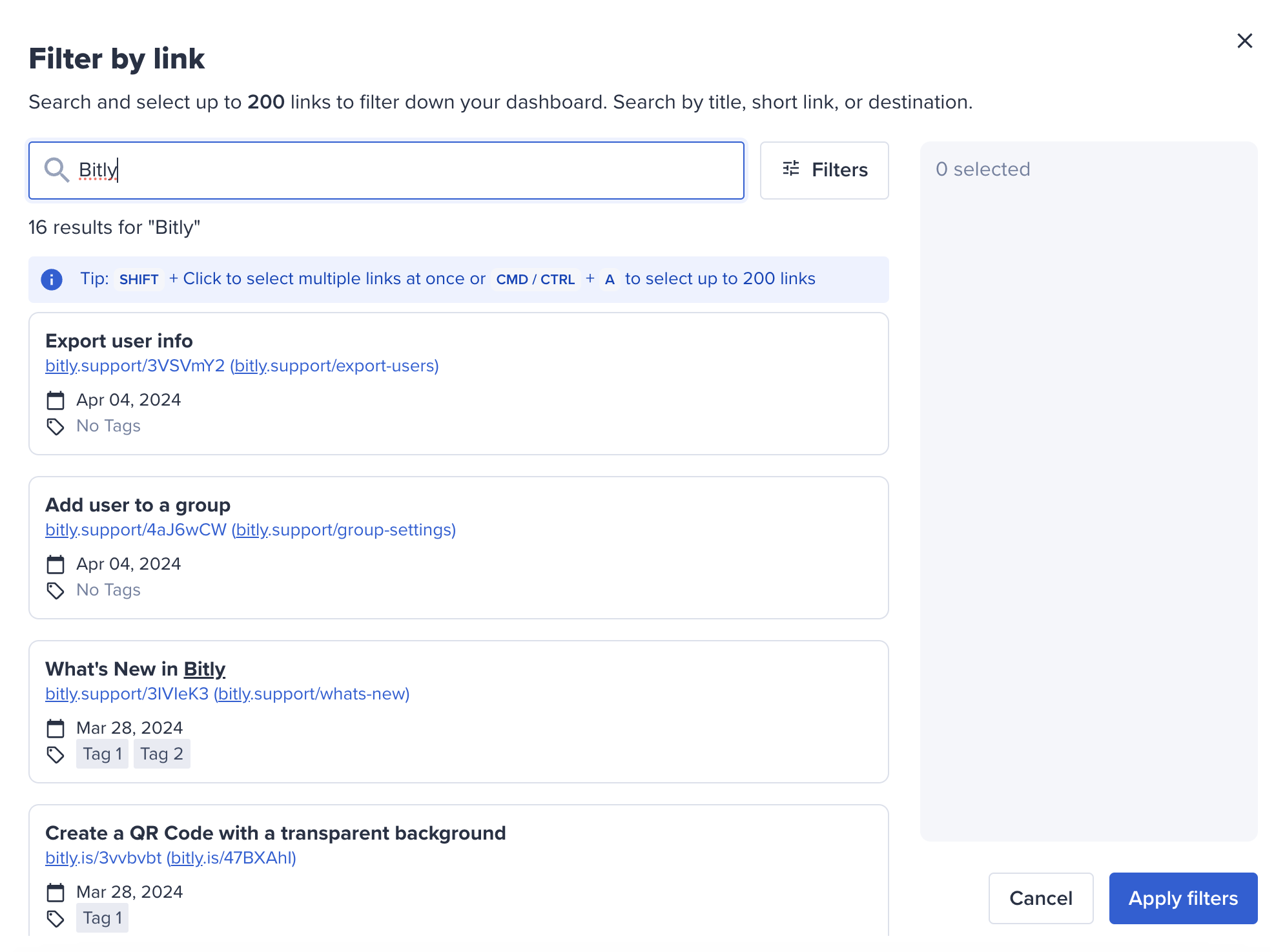Image resolution: width=1285 pixels, height=952 pixels.
Task: Click Tag 1 chip on What's New in Bitly card
Action: click(102, 754)
